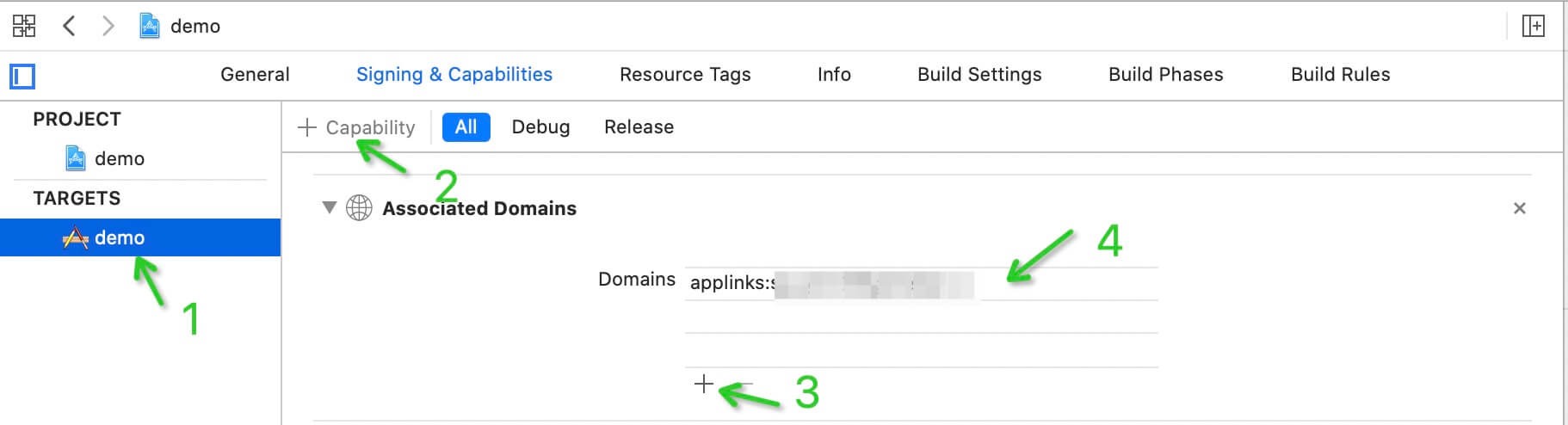Open Build Phases tab

[1166, 75]
